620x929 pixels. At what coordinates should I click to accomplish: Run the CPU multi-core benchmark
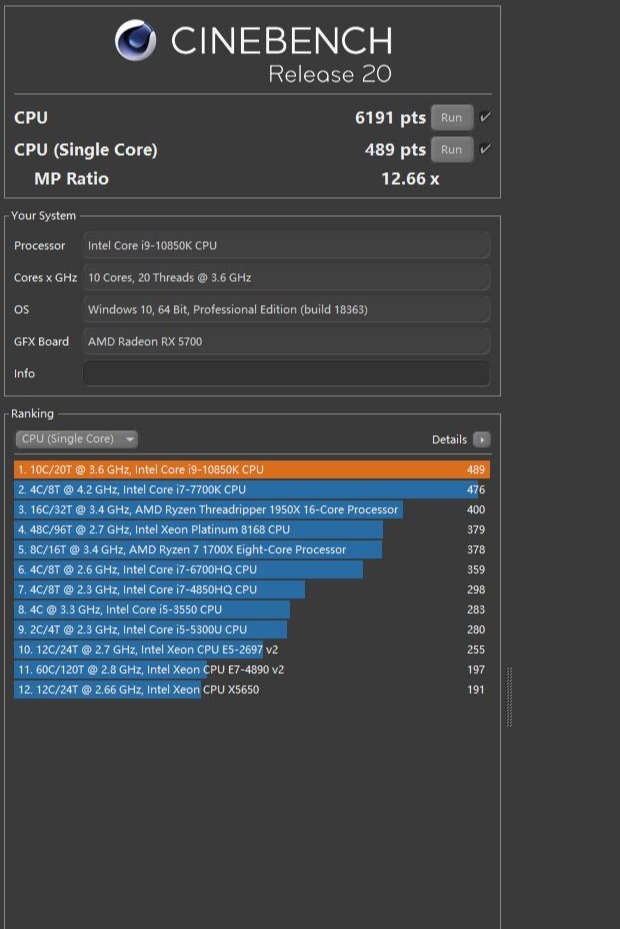[x=451, y=118]
